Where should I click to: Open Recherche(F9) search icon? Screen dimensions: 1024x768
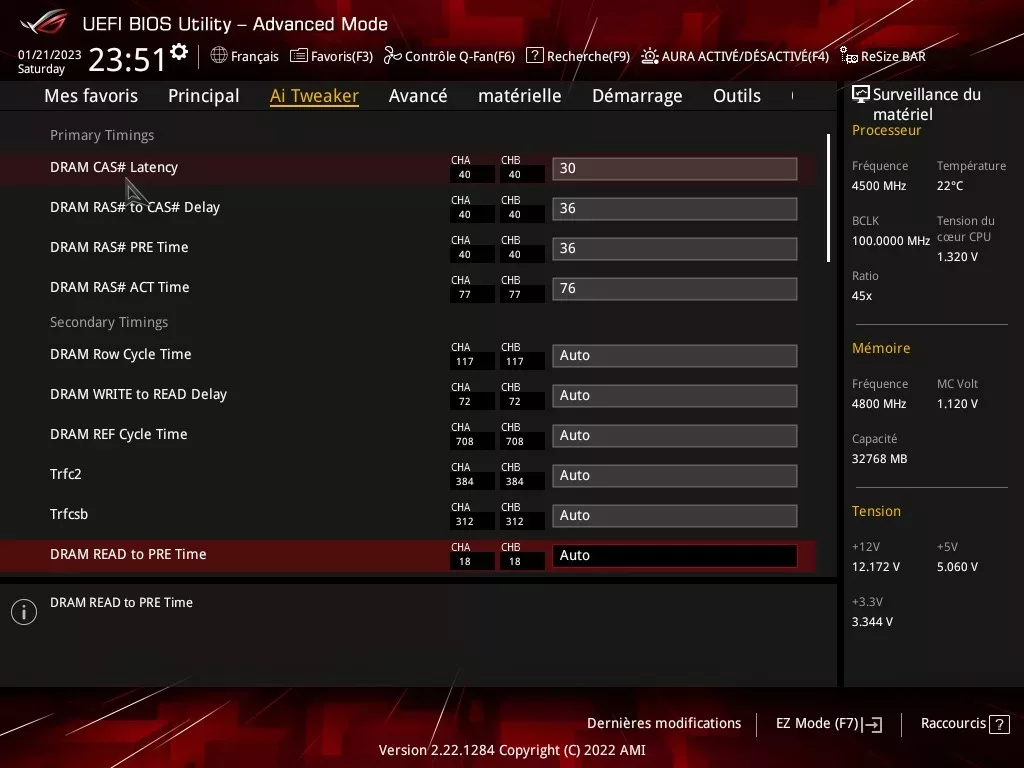click(536, 56)
